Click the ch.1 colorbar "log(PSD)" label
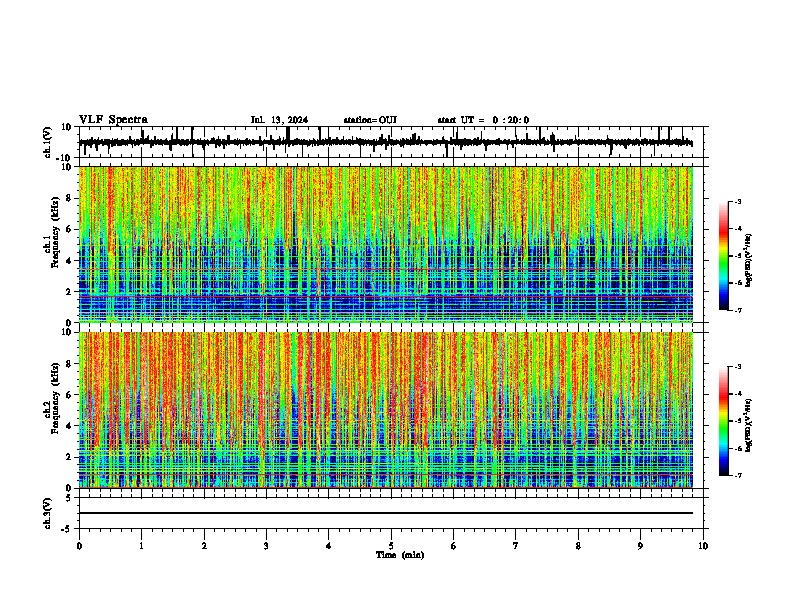Screen dimensions: 792x612 point(748,261)
